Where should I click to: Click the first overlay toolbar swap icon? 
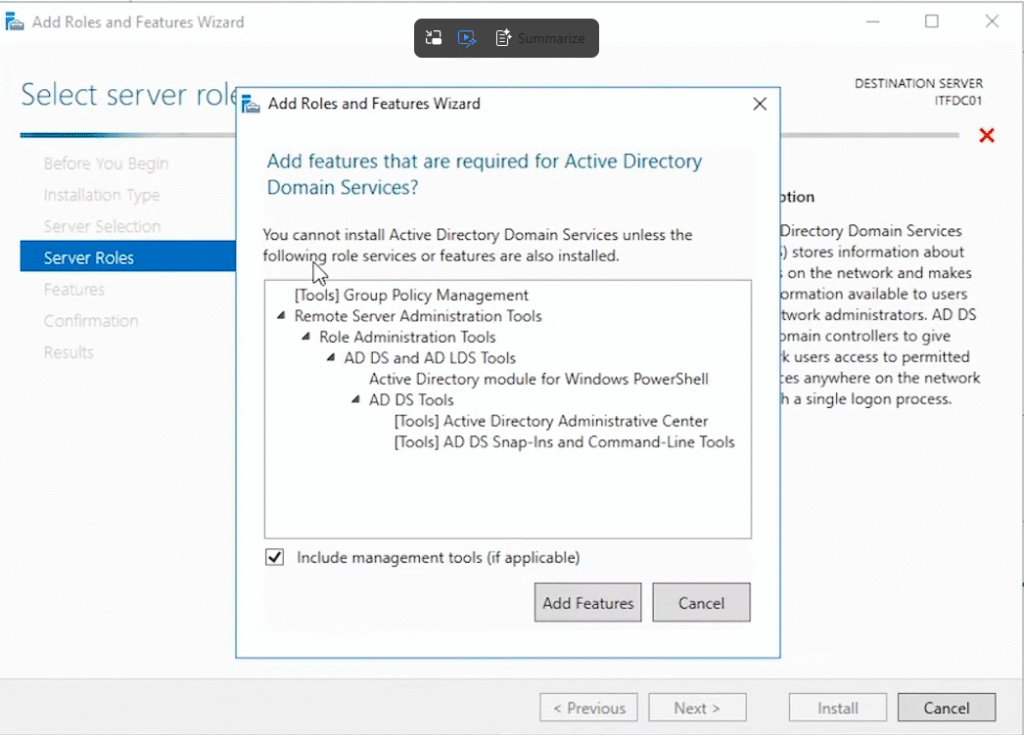(434, 38)
